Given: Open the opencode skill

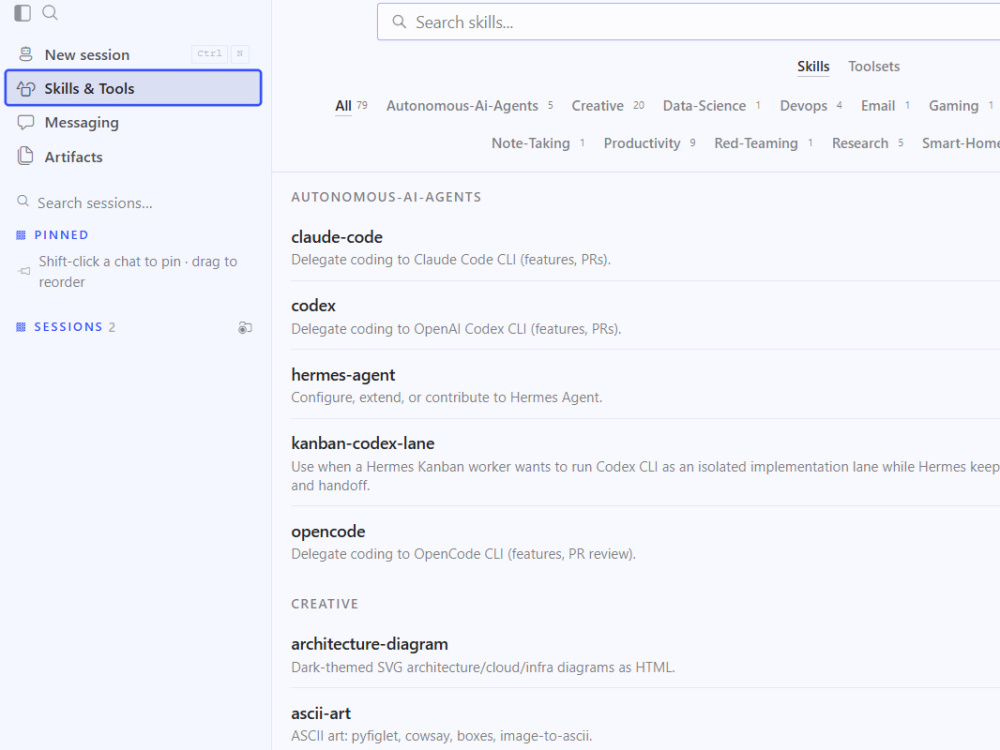Looking at the screenshot, I should pos(328,532).
